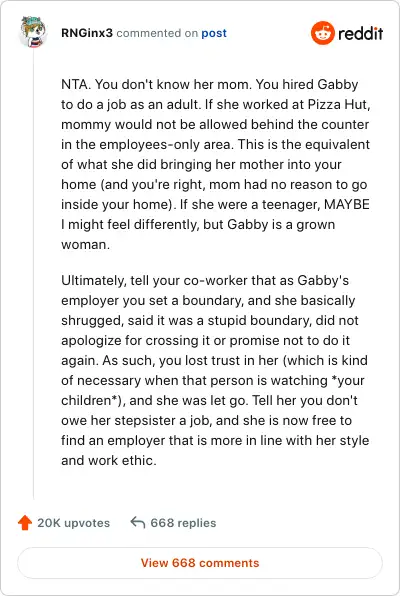Follow the blue "post" link

(214, 33)
